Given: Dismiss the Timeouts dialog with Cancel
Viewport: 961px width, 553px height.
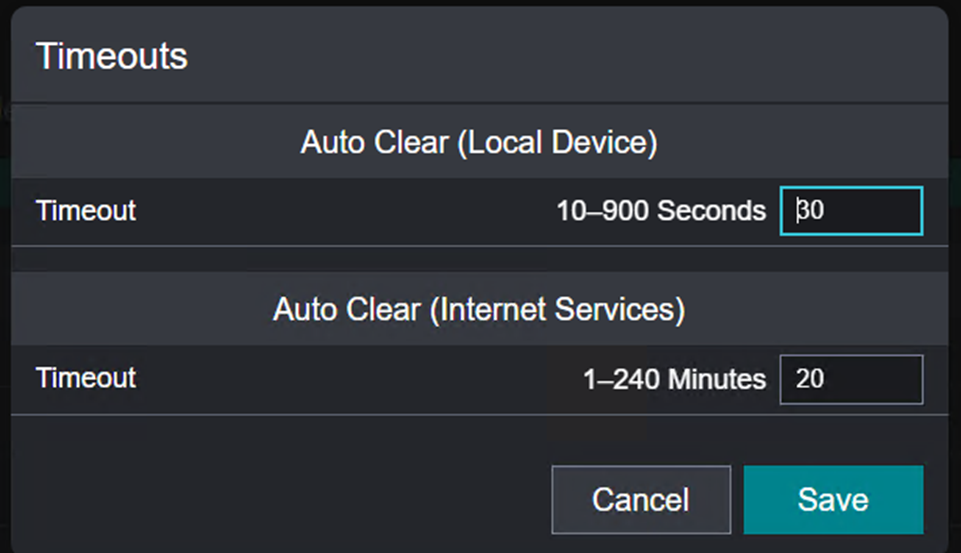Looking at the screenshot, I should point(640,499).
